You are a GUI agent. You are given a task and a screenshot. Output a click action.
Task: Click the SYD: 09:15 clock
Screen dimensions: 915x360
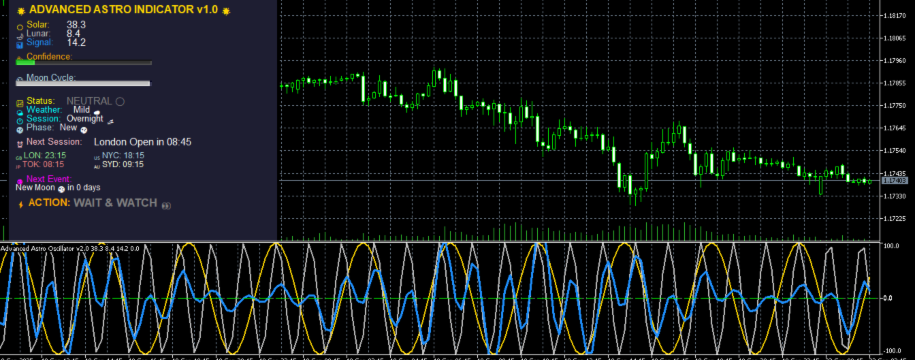[x=123, y=165]
